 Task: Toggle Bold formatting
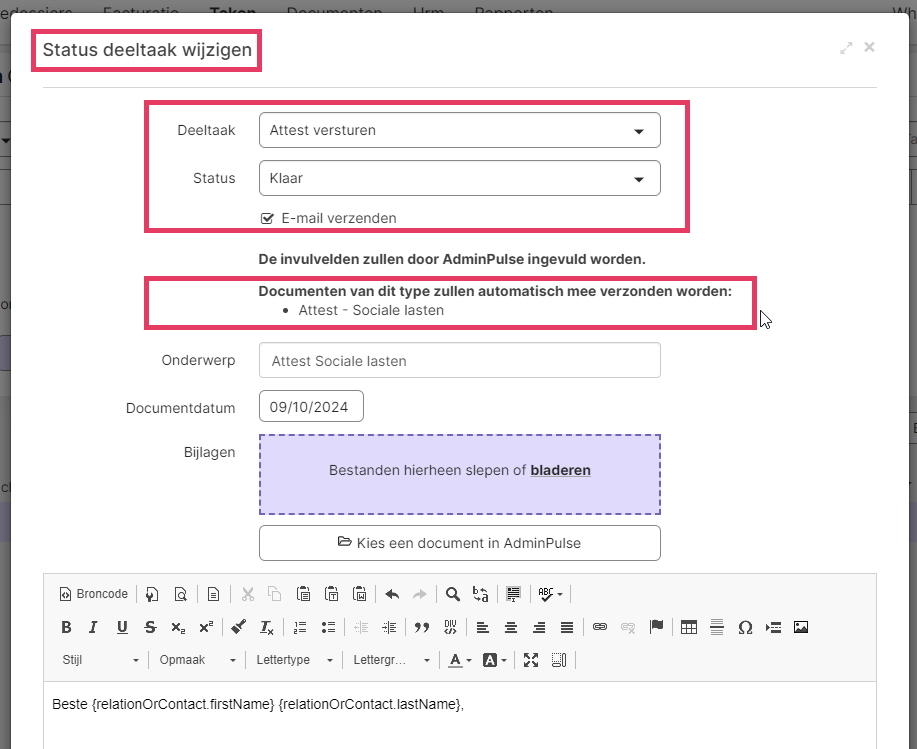click(x=66, y=627)
